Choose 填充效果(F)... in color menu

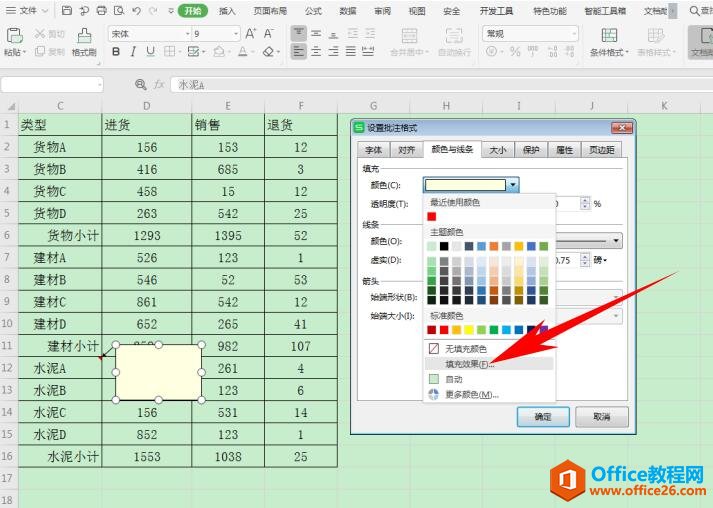tap(489, 364)
